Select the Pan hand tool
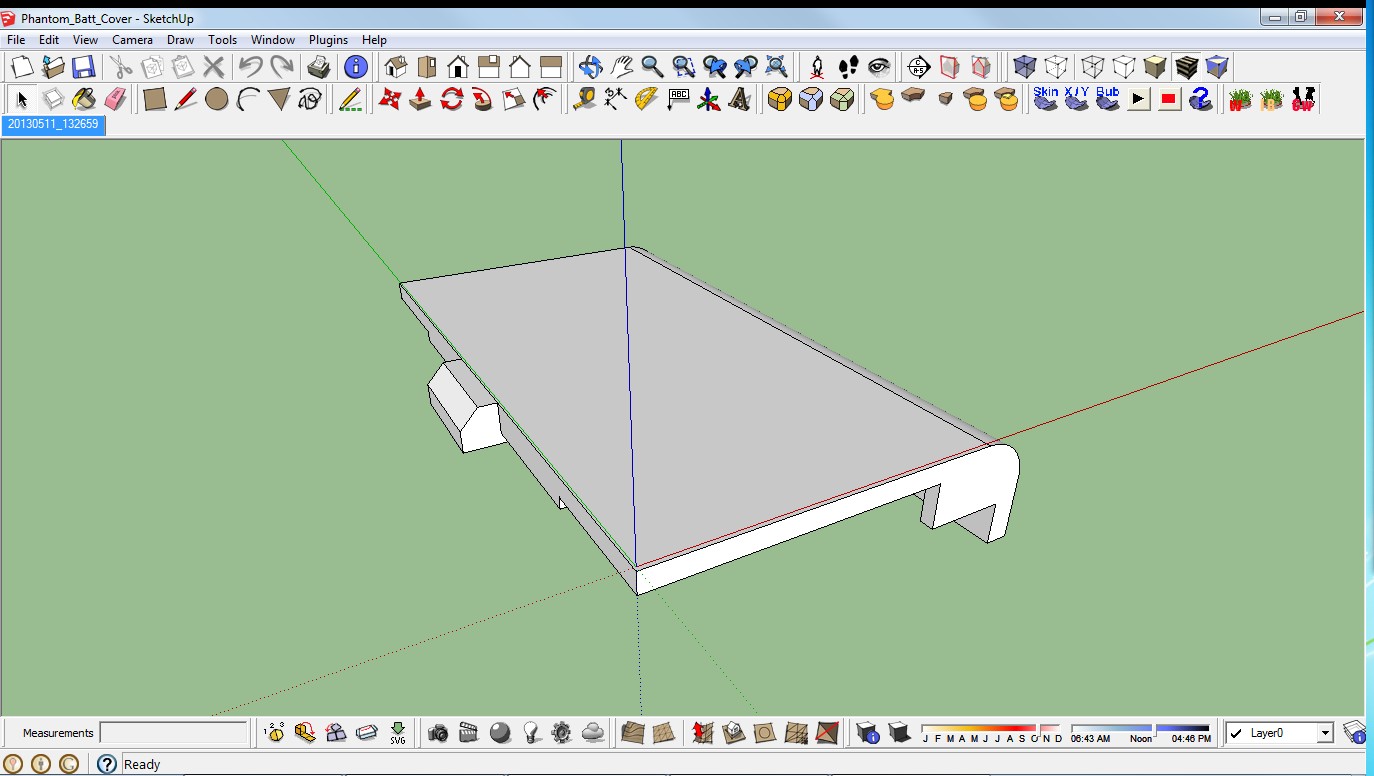The image size is (1374, 776). [x=622, y=67]
